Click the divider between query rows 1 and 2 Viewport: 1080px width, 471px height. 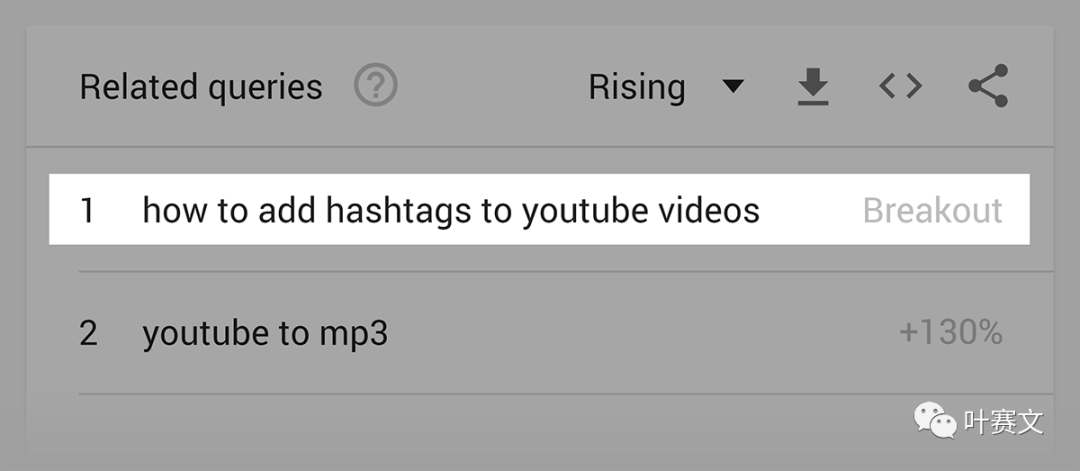pos(566,271)
